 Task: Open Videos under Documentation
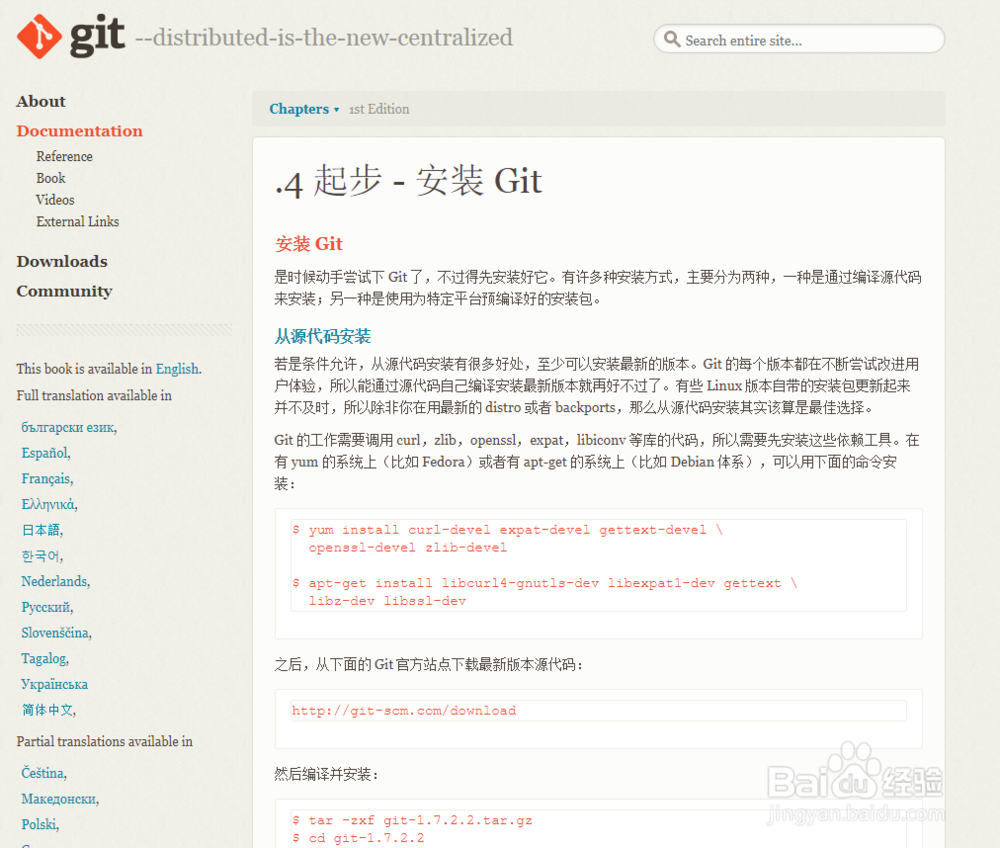click(55, 200)
